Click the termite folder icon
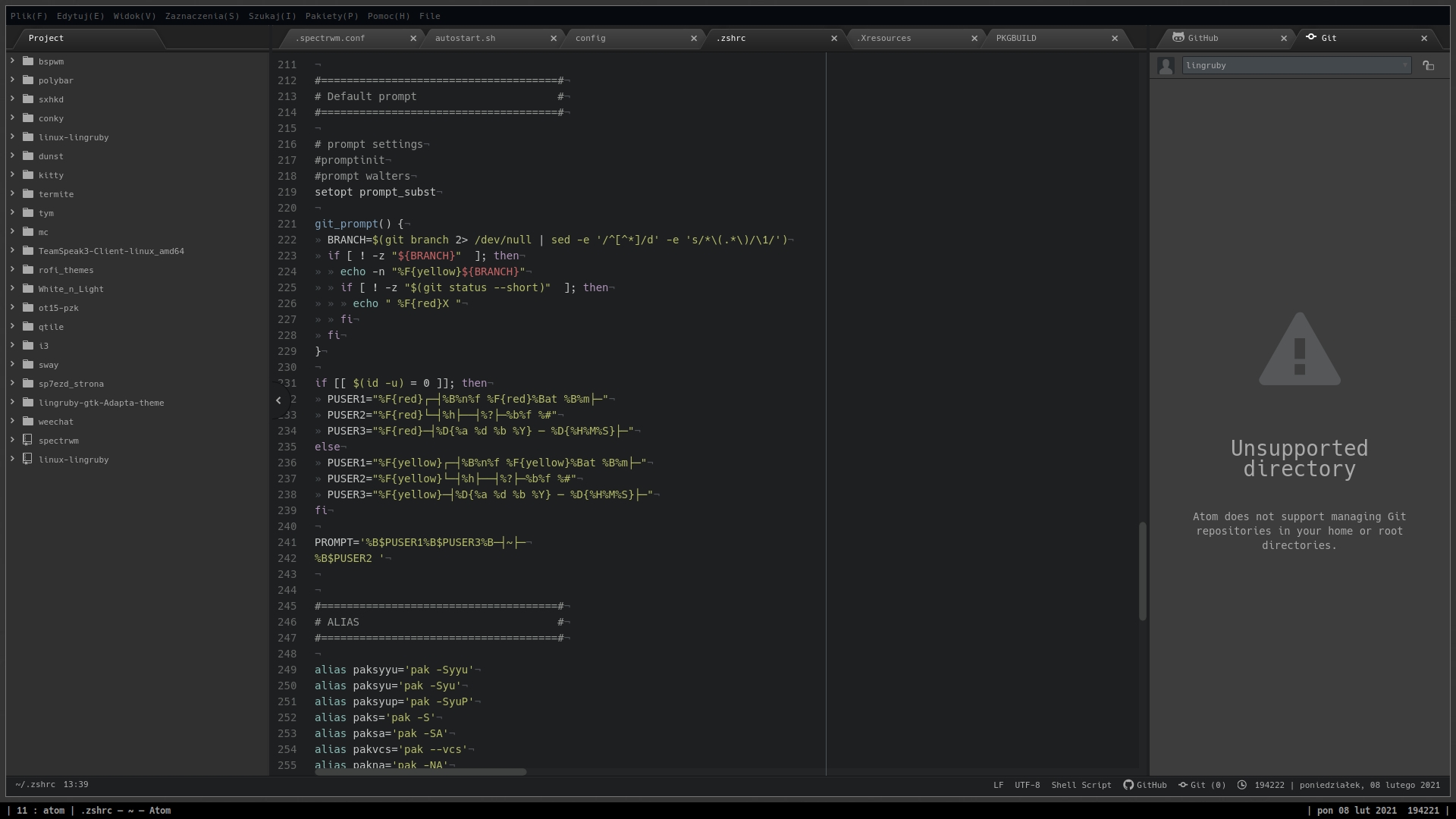The width and height of the screenshot is (1456, 819). (x=28, y=194)
